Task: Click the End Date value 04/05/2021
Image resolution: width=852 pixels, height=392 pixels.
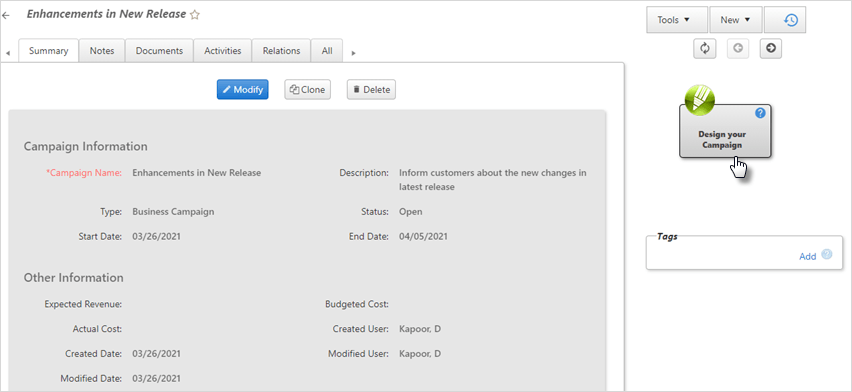Action: pyautogui.click(x=423, y=237)
